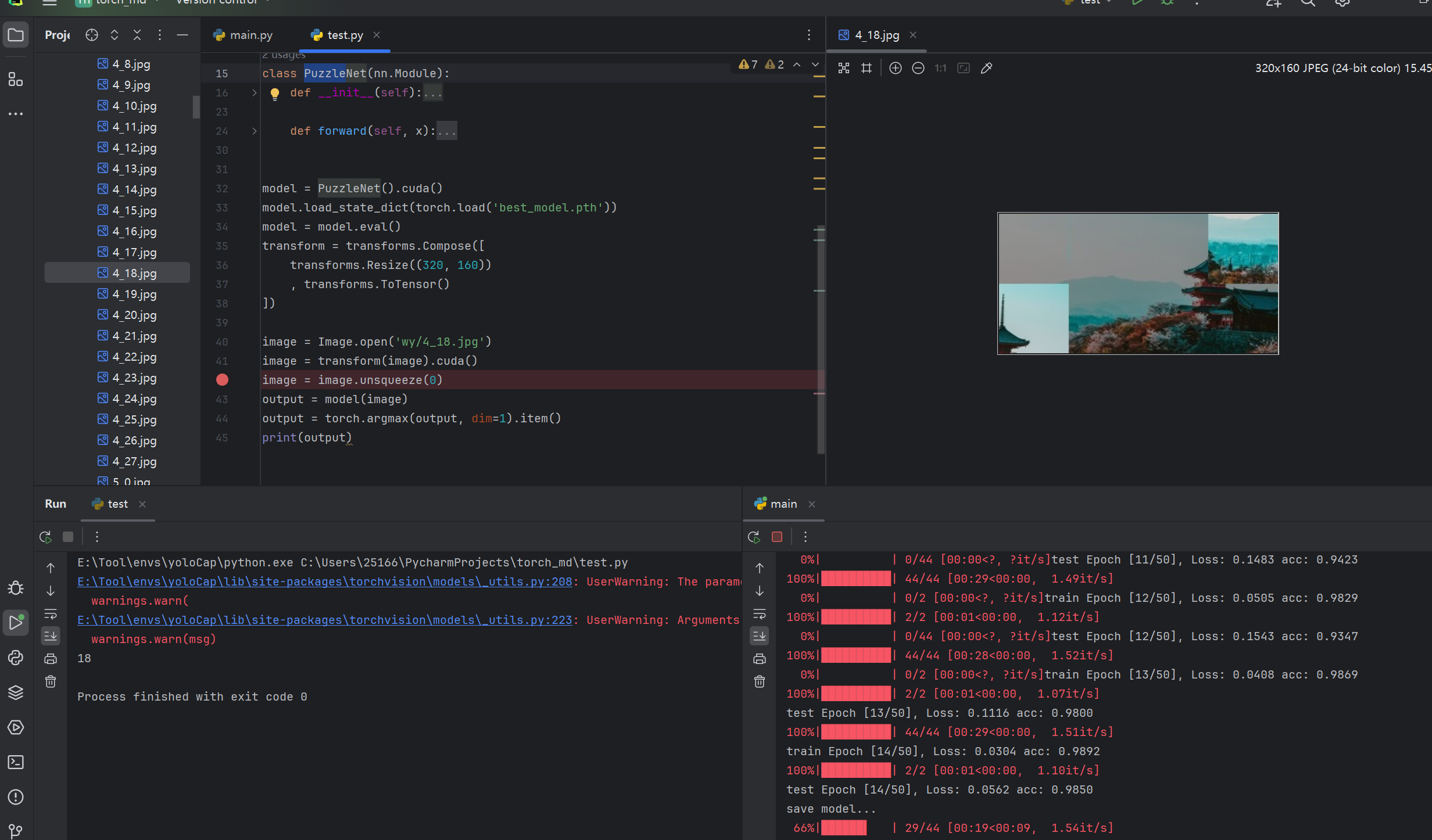
Task: Open the inspections warnings widget showing 7
Action: click(x=748, y=64)
